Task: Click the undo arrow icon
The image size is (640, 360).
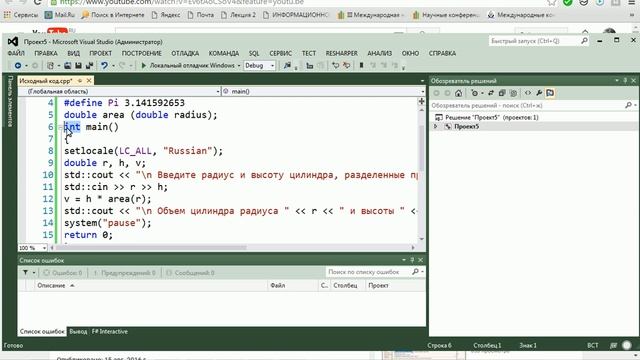Action: point(104,66)
